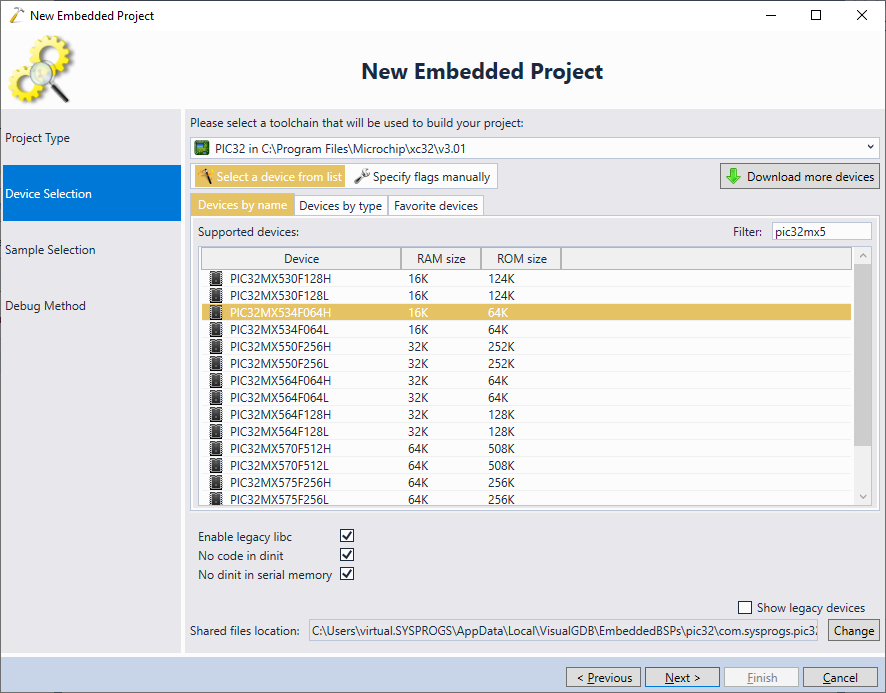Click the chip icon beside PIC32MX570F512H
Image resolution: width=886 pixels, height=693 pixels.
tap(216, 448)
